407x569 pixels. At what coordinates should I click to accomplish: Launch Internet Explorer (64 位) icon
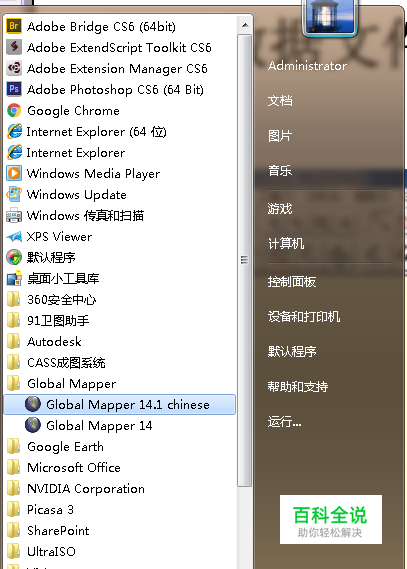pyautogui.click(x=14, y=131)
